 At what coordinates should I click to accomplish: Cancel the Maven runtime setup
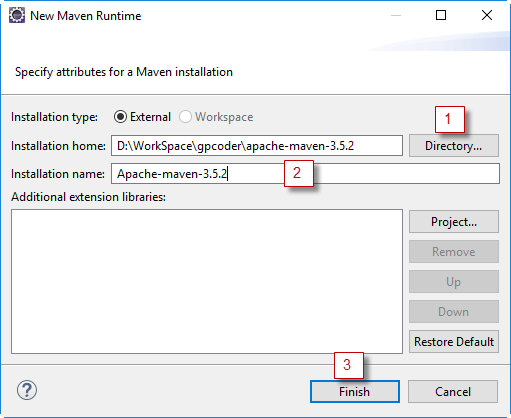pos(453,392)
